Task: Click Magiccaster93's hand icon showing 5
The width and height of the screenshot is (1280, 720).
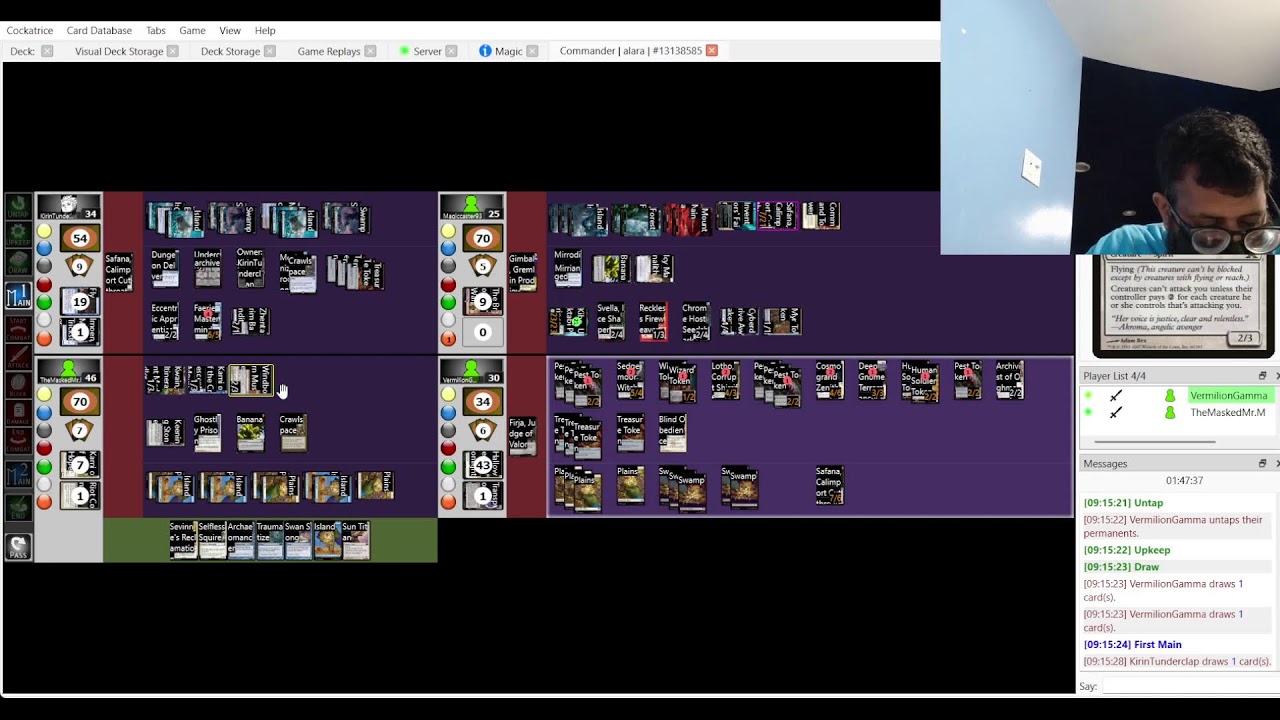Action: coord(483,268)
